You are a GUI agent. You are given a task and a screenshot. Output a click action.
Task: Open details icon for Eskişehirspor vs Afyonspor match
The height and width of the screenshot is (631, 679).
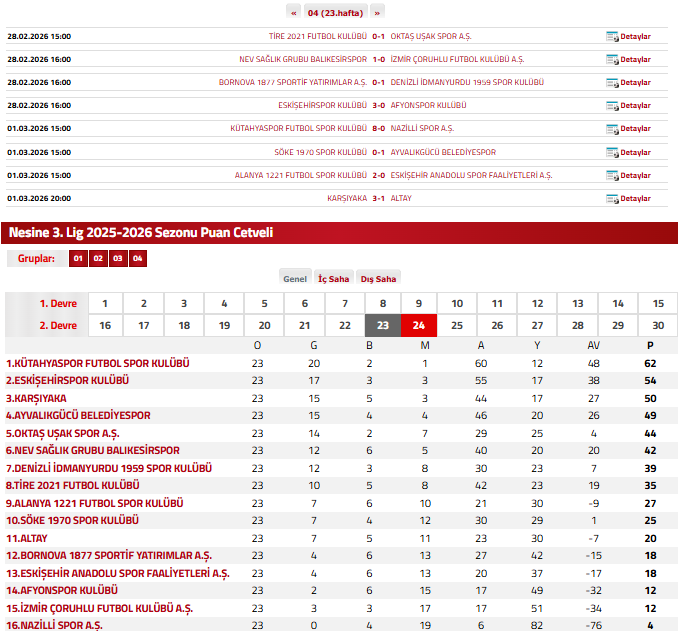[x=612, y=106]
